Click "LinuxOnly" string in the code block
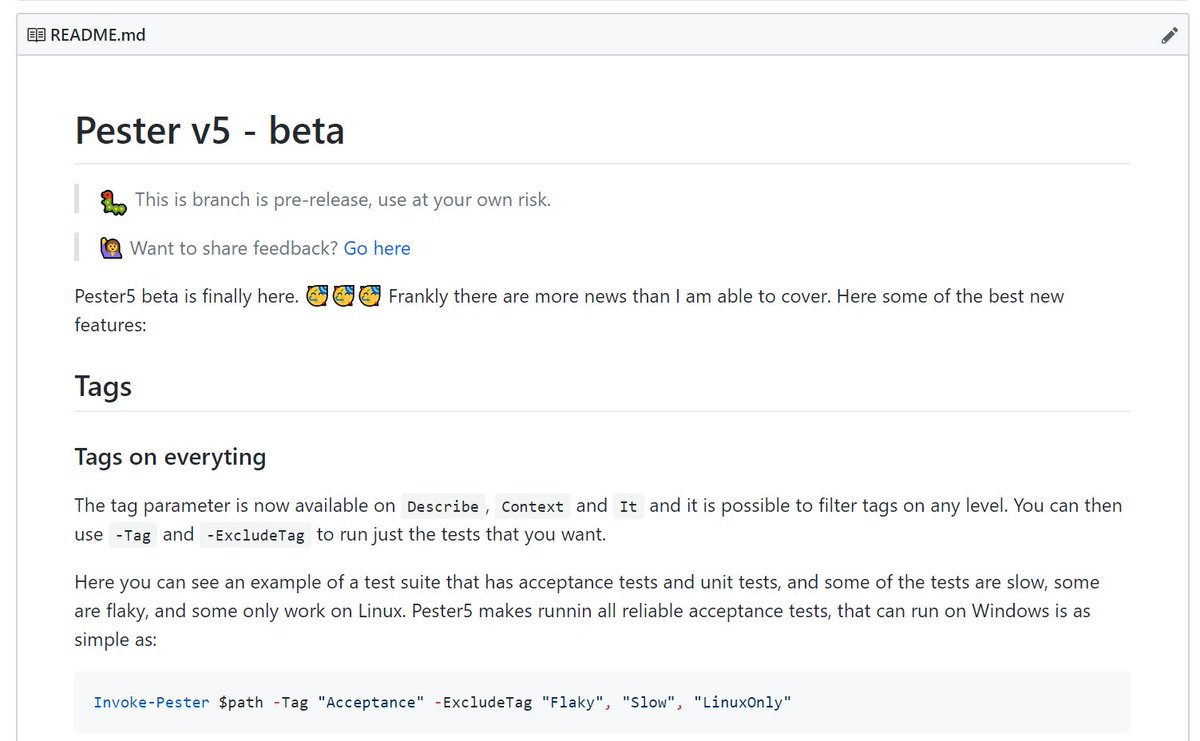The height and width of the screenshot is (741, 1200). pos(741,702)
